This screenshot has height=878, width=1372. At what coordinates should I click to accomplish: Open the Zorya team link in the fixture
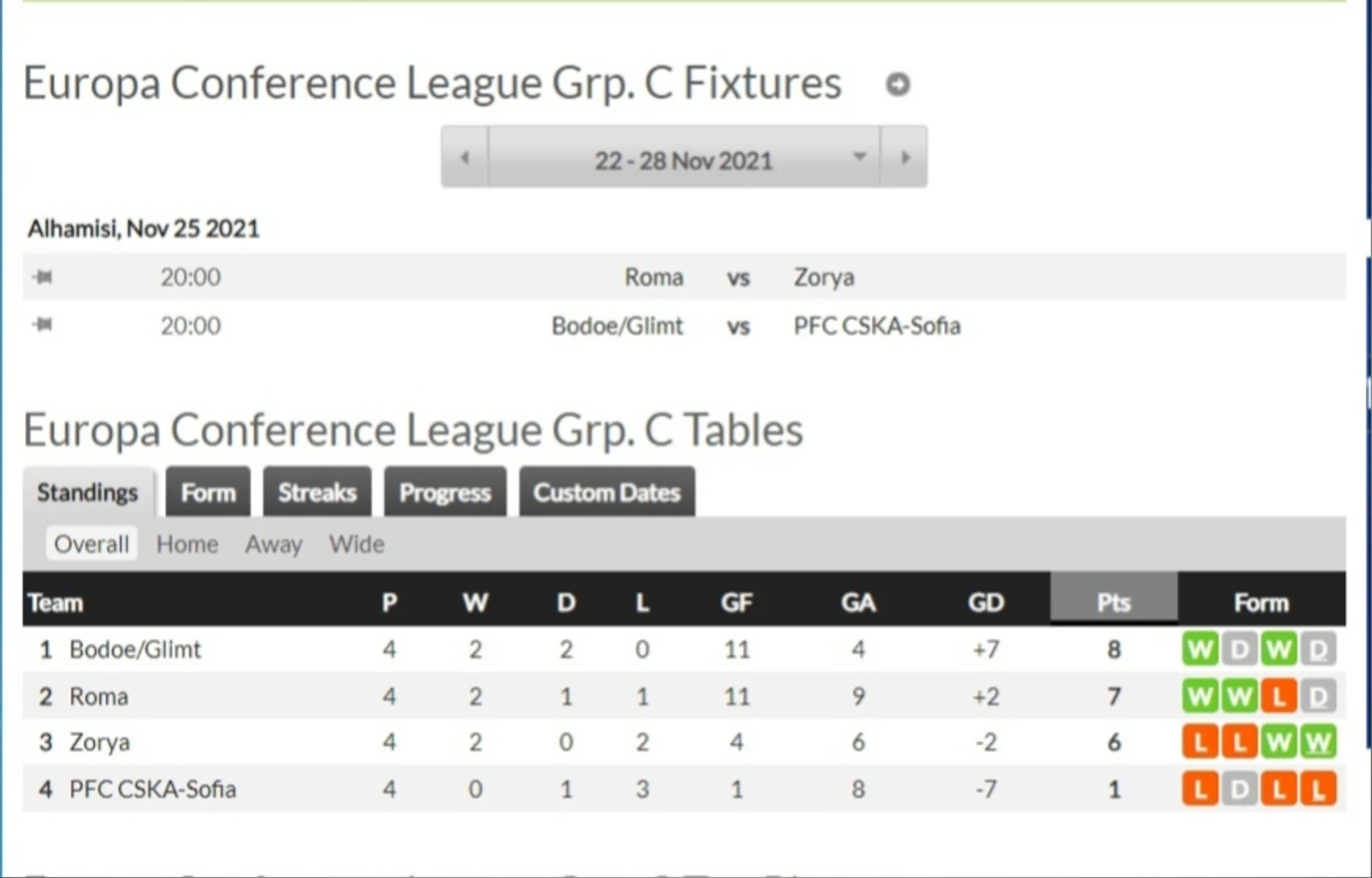point(824,276)
